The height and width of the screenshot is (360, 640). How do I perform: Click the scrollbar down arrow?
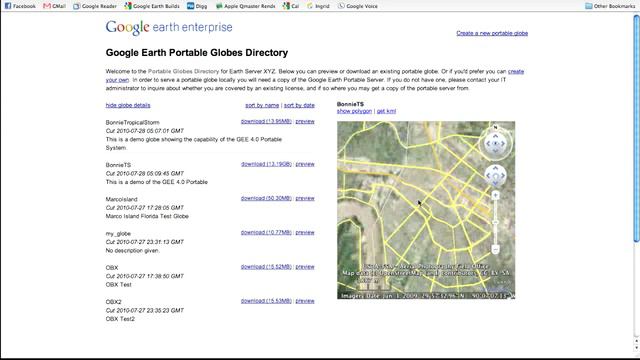636,348
